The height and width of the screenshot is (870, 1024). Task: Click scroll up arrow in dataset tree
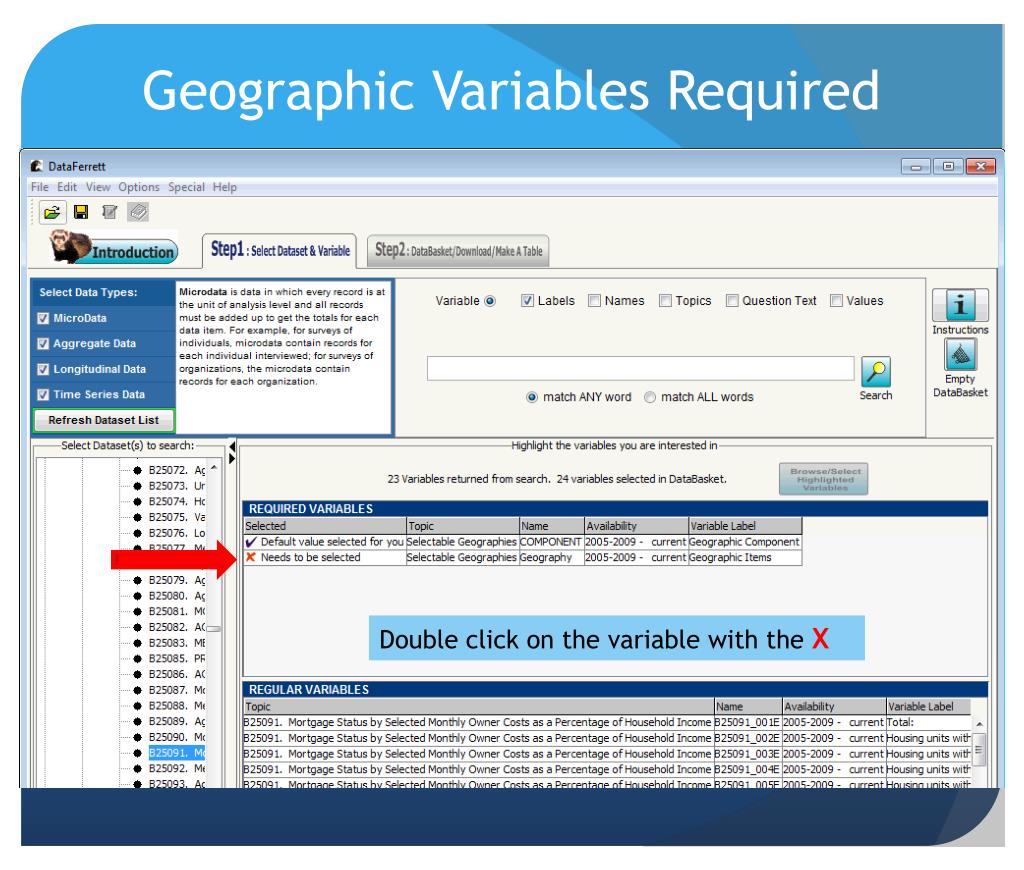coord(214,468)
